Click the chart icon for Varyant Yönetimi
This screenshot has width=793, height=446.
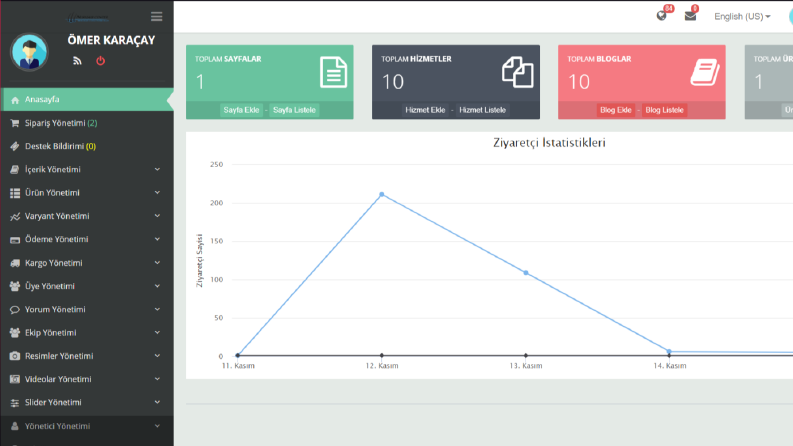[15, 216]
